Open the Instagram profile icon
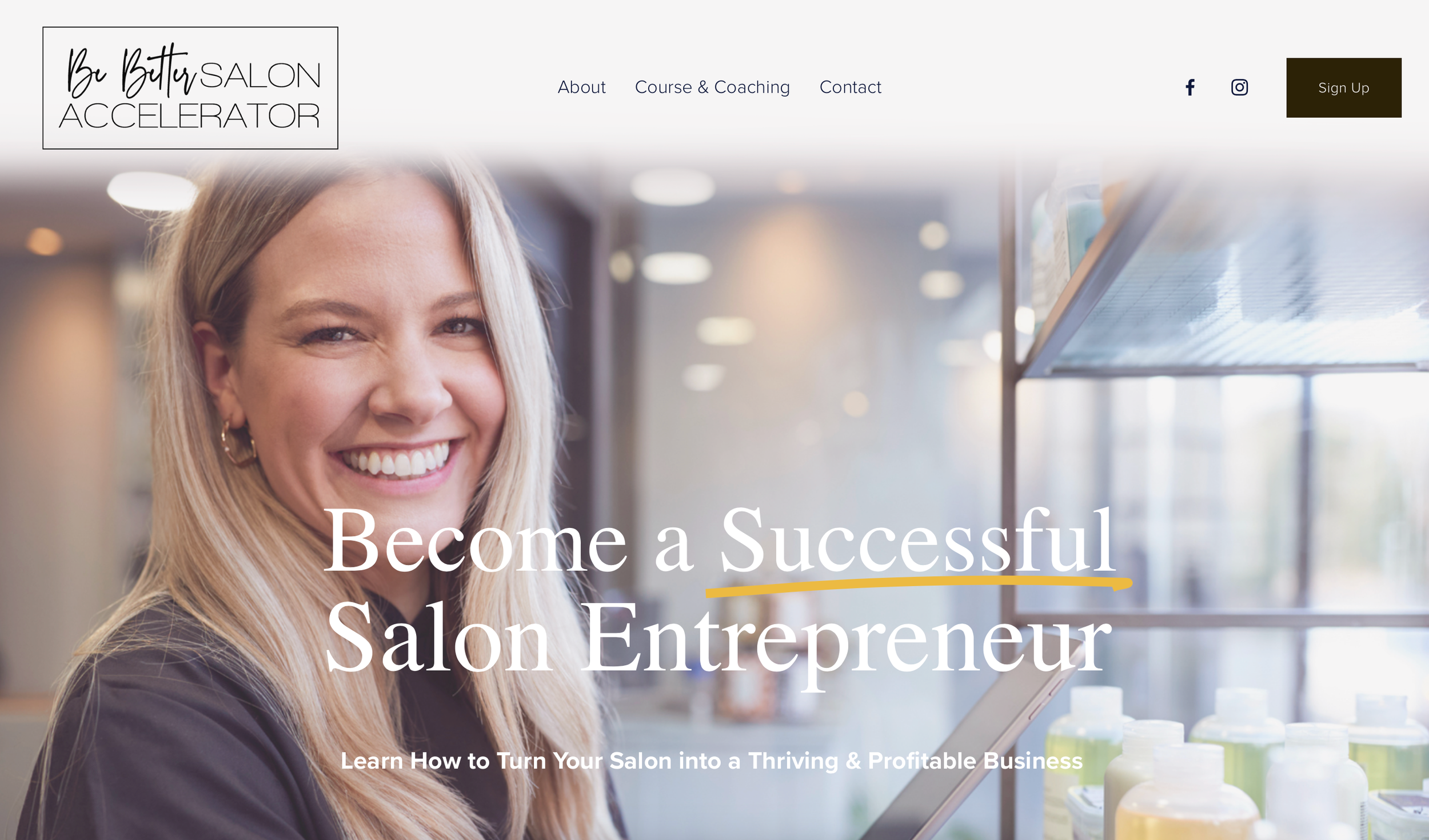Screen dimensions: 1429x840 [1239, 87]
